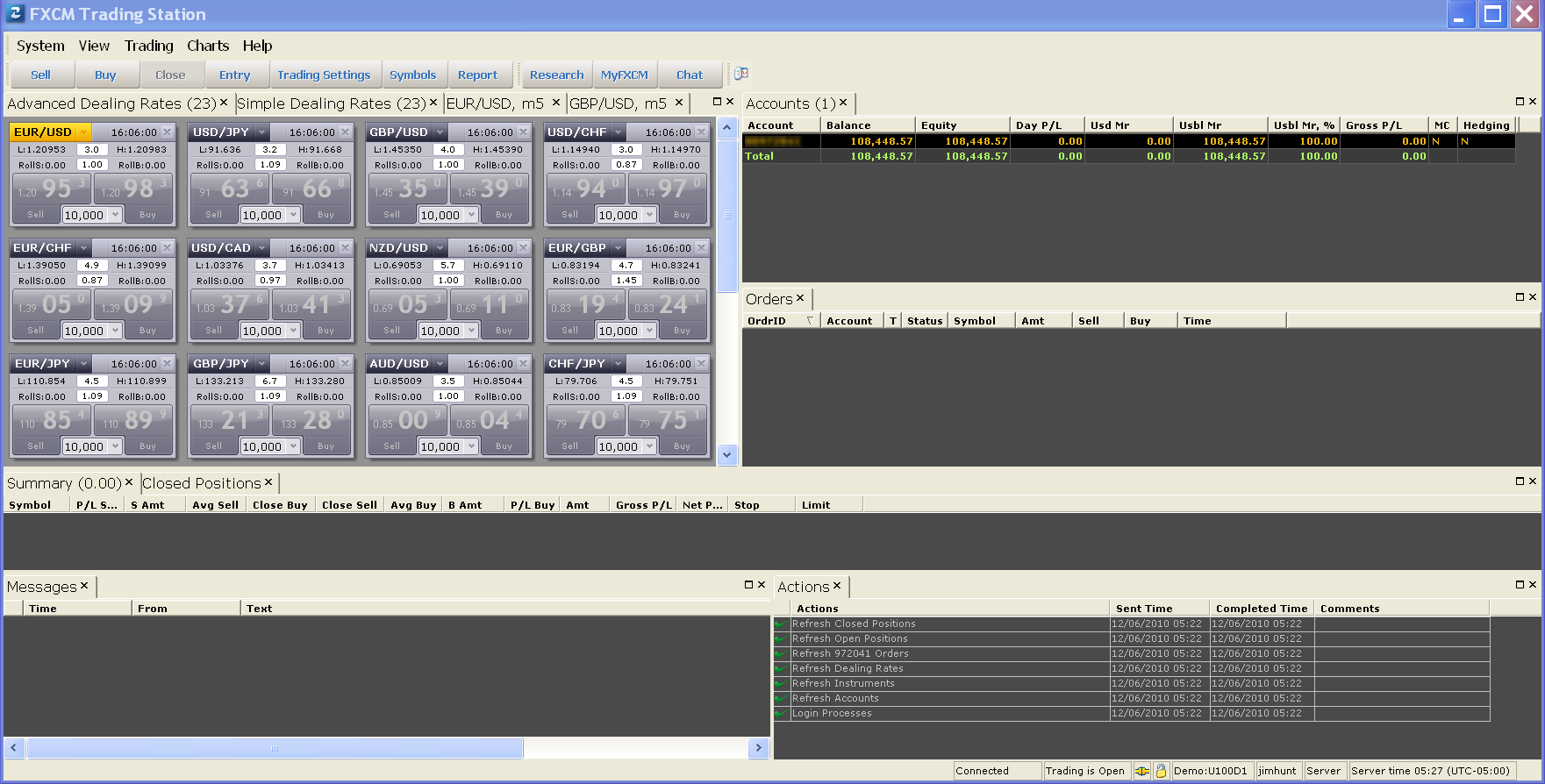Sort orders by OrdrID column header
This screenshot has width=1545, height=784.
tap(780, 321)
